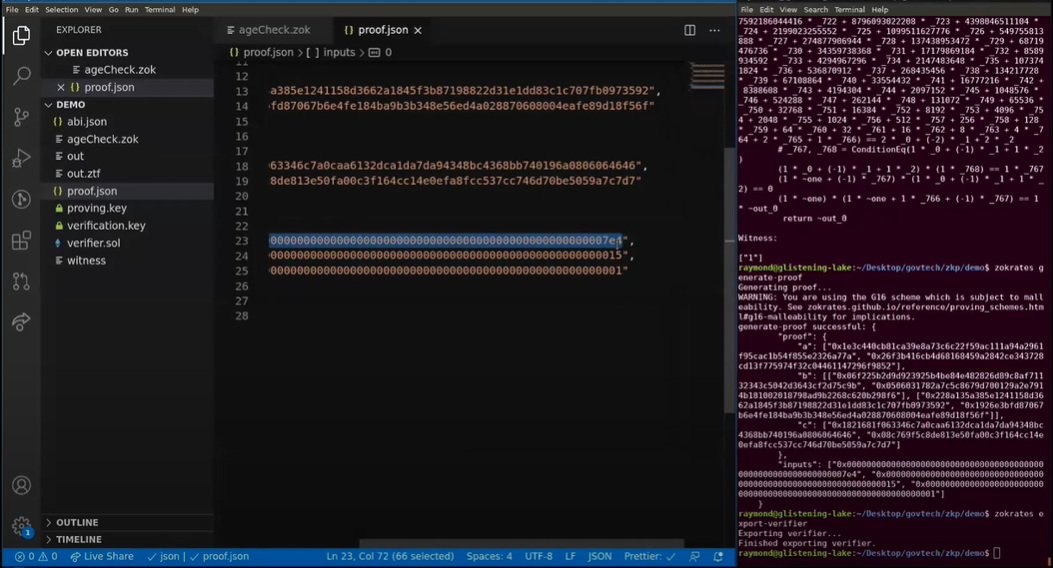
Task: Open out.ztf in the explorer
Action: [128, 173]
